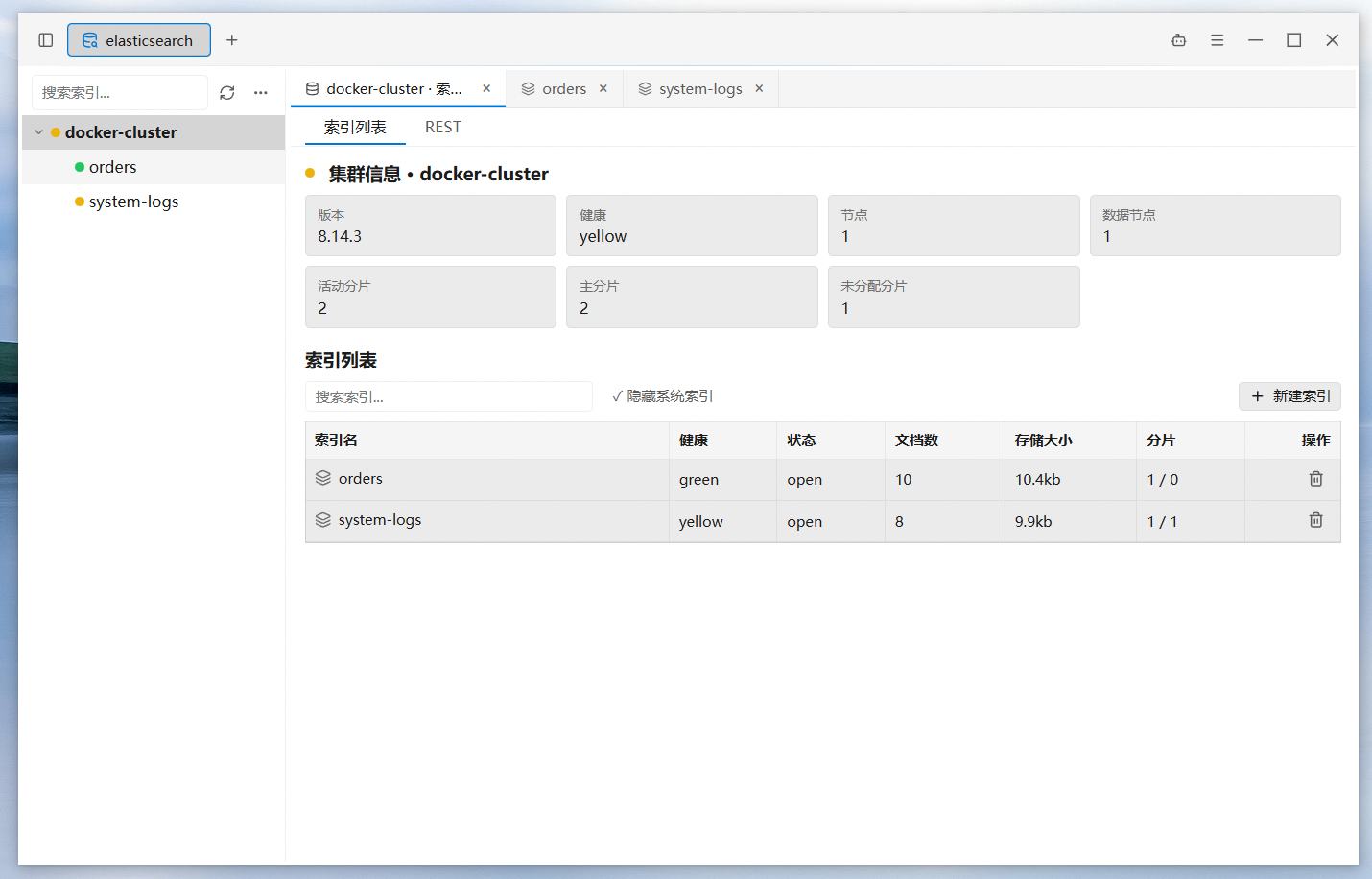This screenshot has height=879, width=1372.
Task: Open the 索引列表 sub-tab
Action: tap(355, 127)
